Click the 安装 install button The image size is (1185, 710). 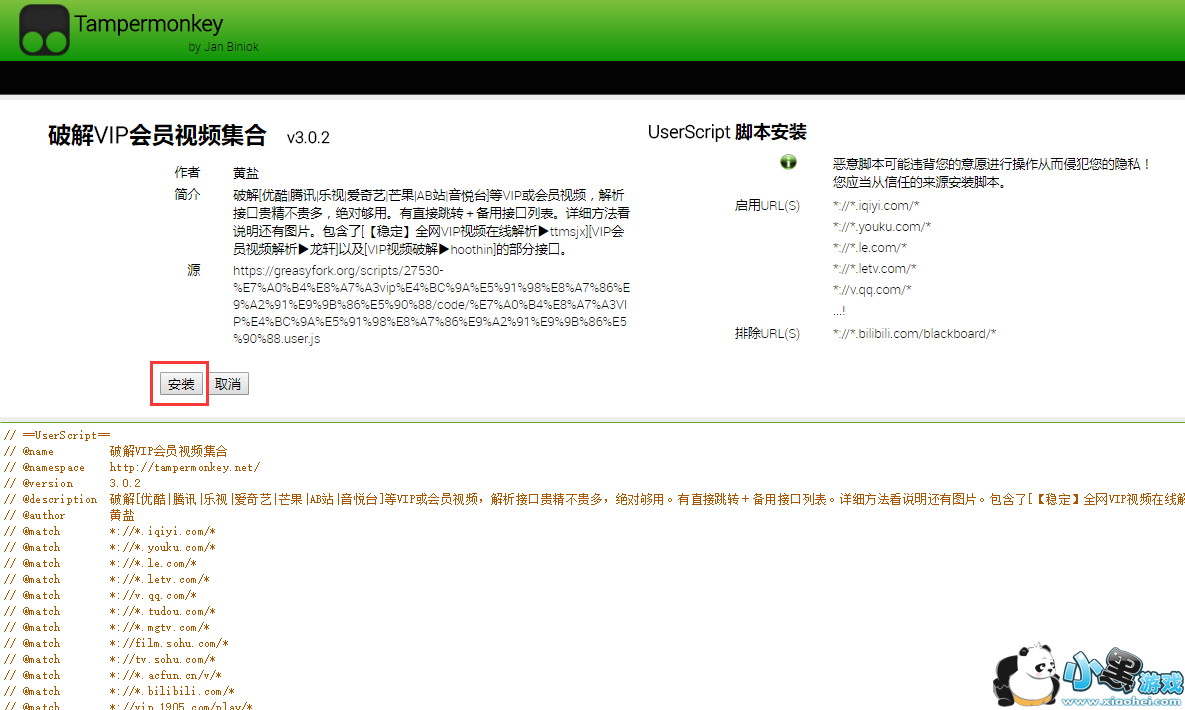coord(181,384)
